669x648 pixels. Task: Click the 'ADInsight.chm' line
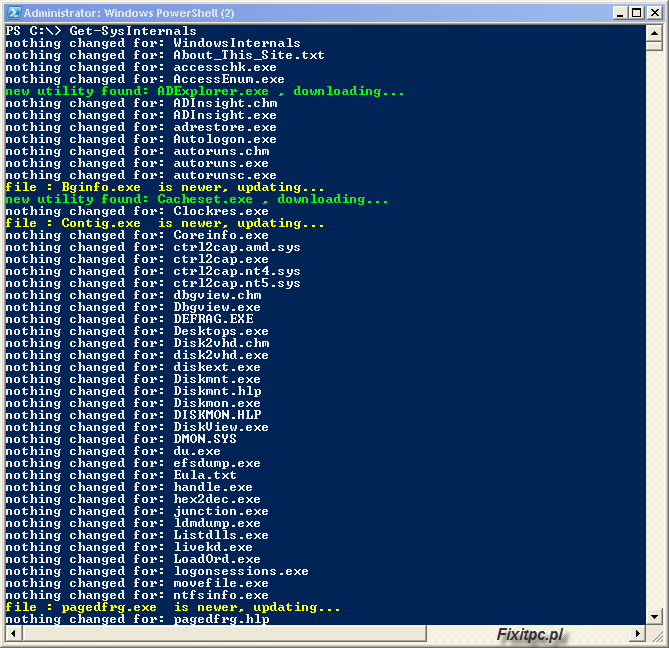pyautogui.click(x=141, y=103)
